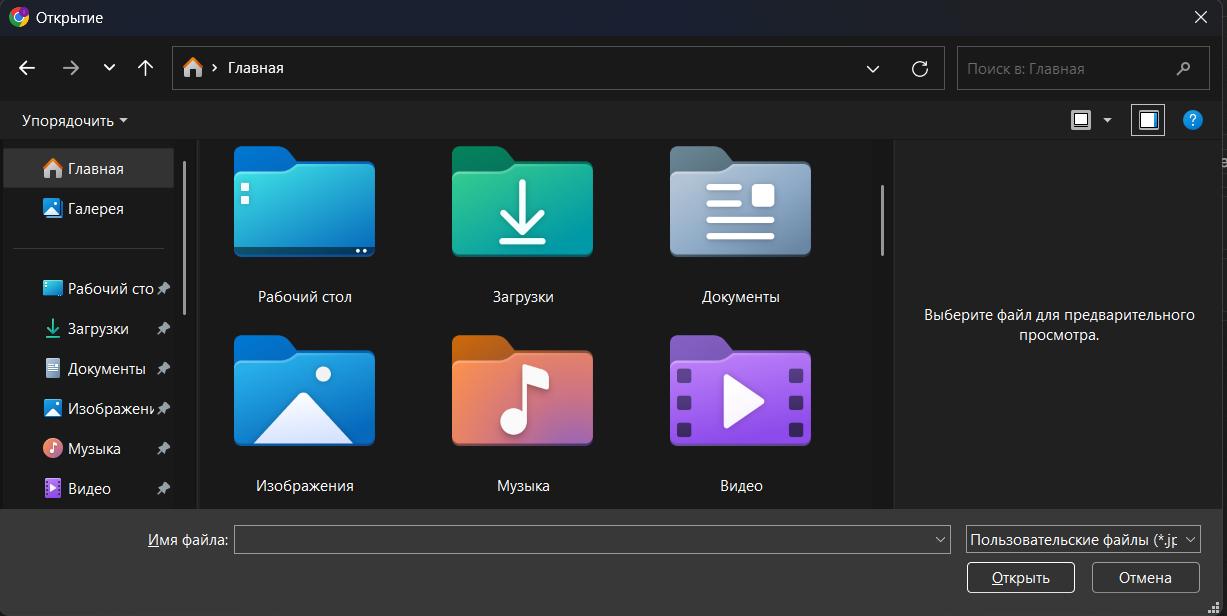Open the file type filter dropdown
The width and height of the screenshot is (1227, 616).
[1083, 540]
